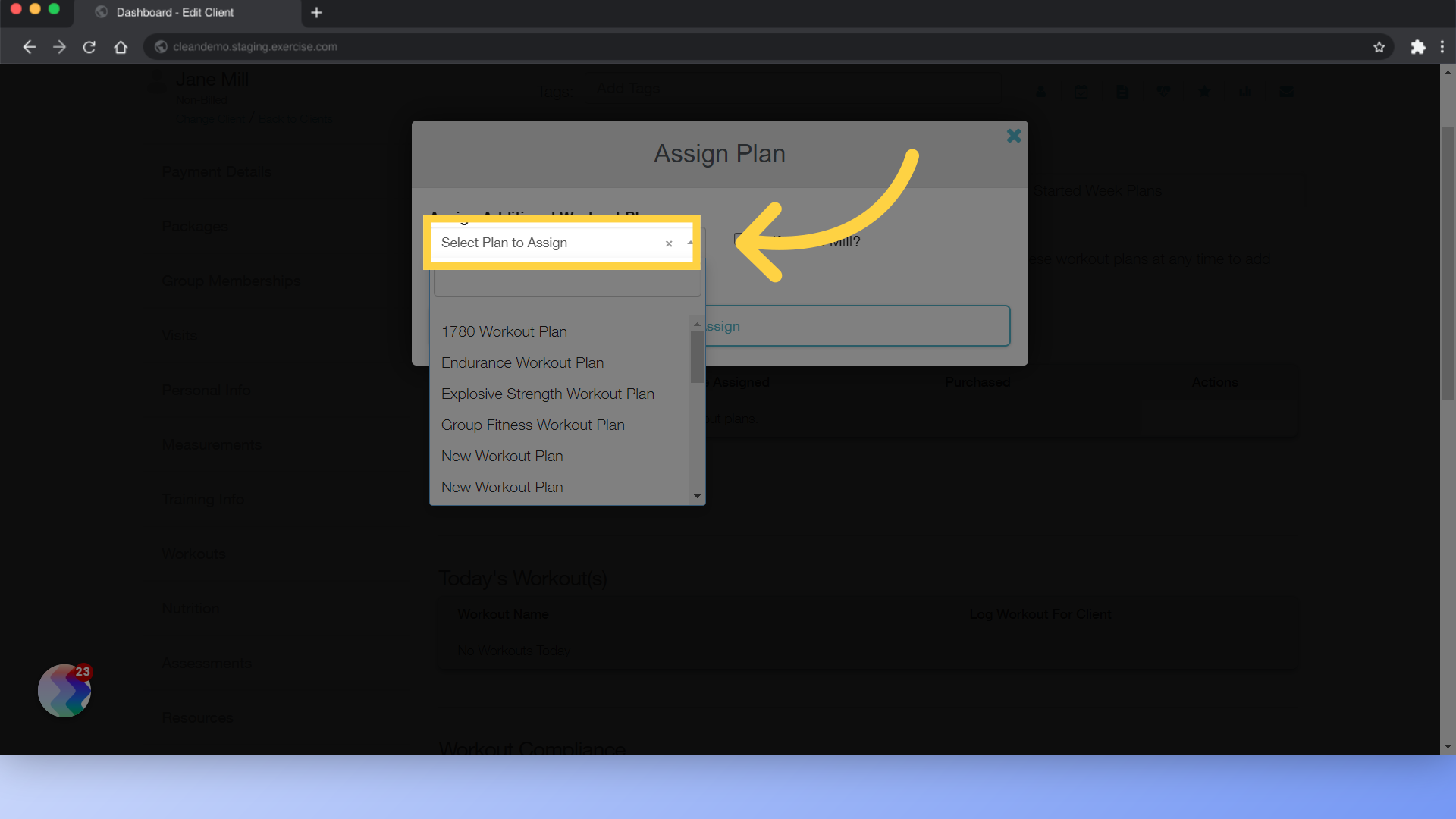
Task: Click the close icon on Assign Plan modal
Action: (x=1013, y=135)
